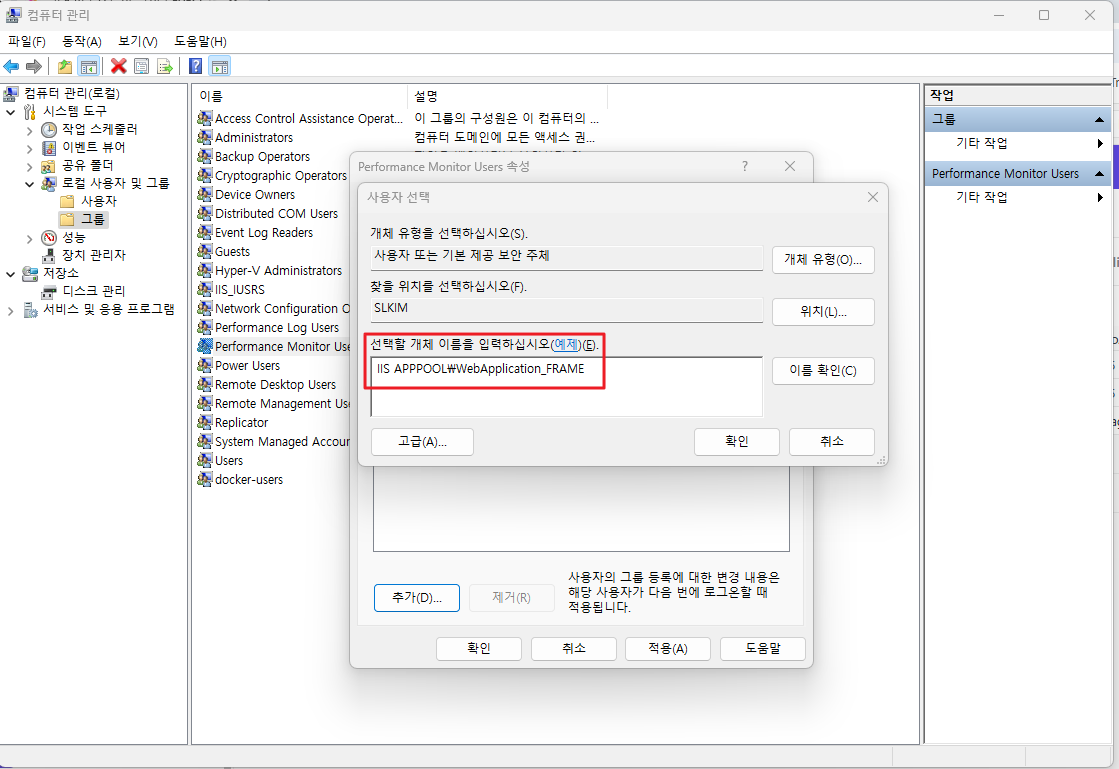Screen dimensions: 1119x769
Task: Select 장치 관리자 in the console tree
Action: [93, 255]
